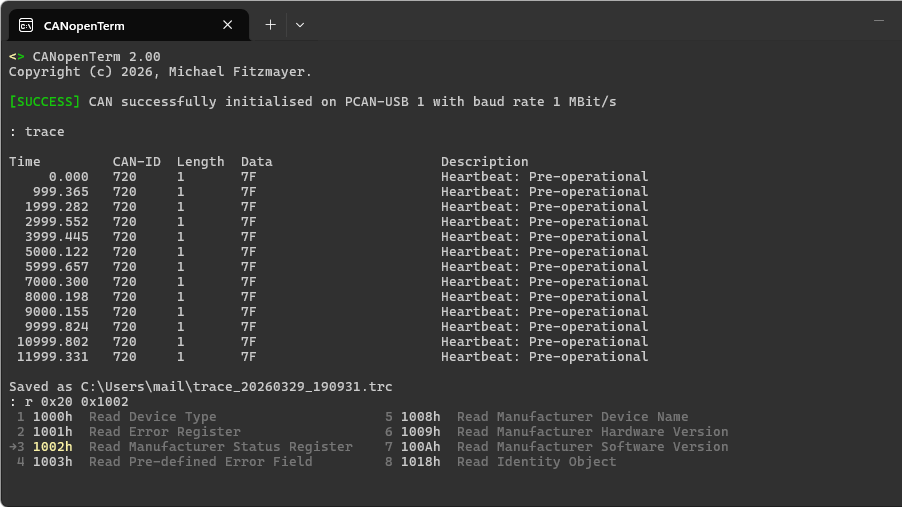The image size is (902, 507).
Task: Click the saved trace file path
Action: coord(236,387)
